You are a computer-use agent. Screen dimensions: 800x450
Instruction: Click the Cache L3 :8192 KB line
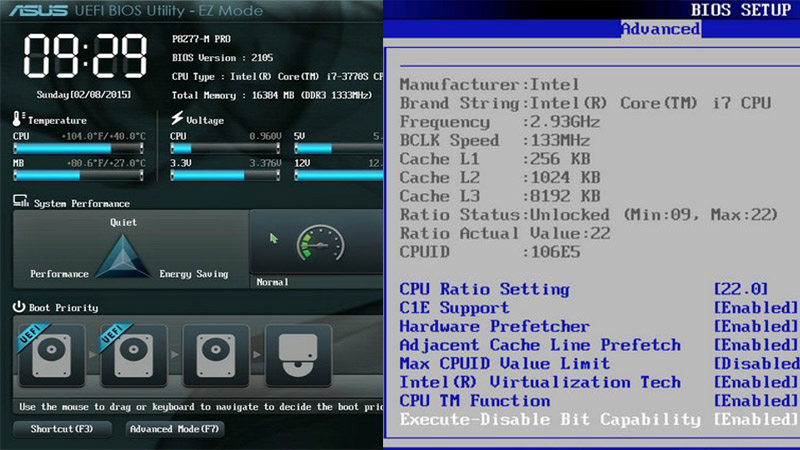point(499,196)
